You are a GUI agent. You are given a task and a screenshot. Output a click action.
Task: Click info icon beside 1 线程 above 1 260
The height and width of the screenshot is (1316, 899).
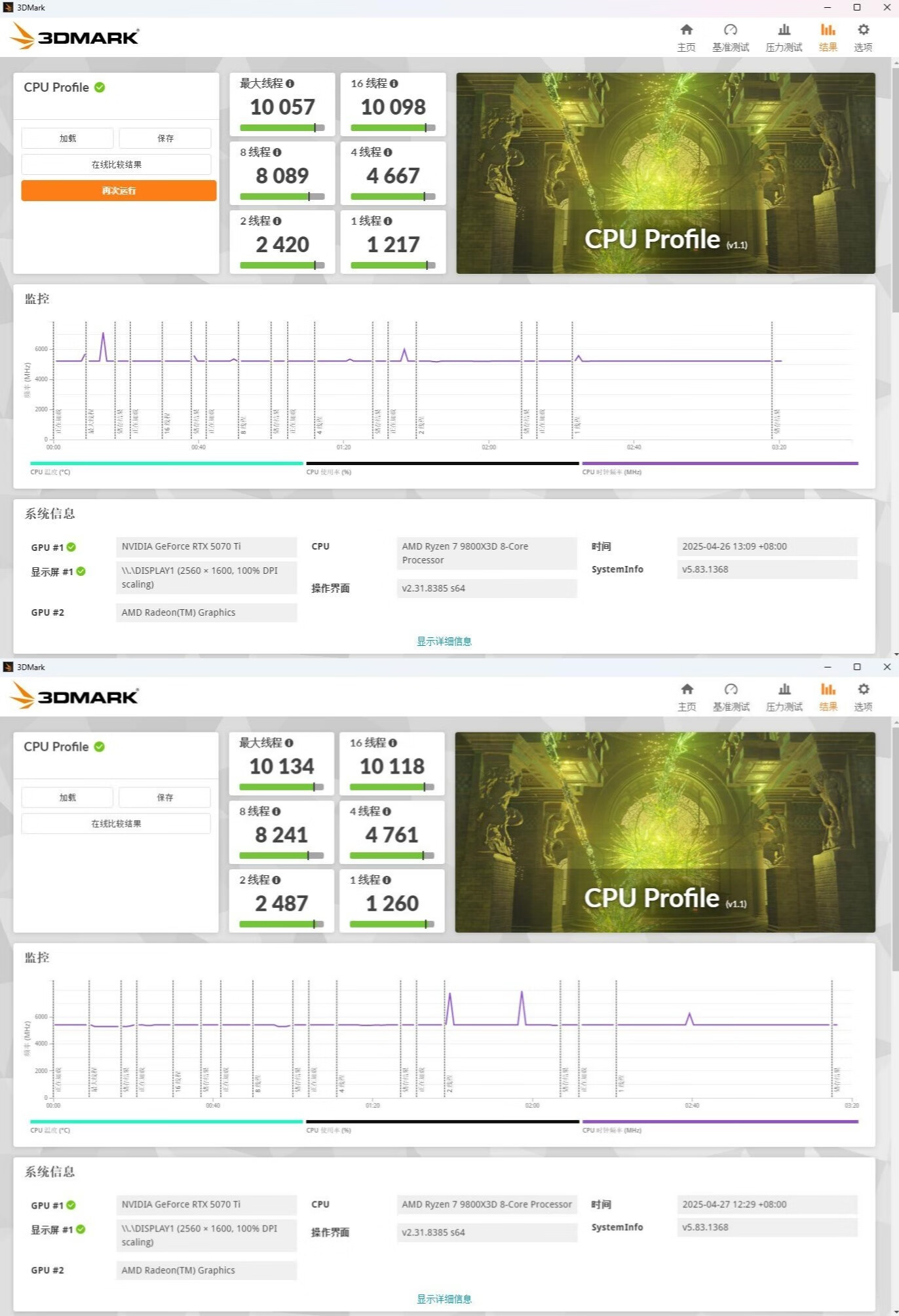(x=387, y=880)
